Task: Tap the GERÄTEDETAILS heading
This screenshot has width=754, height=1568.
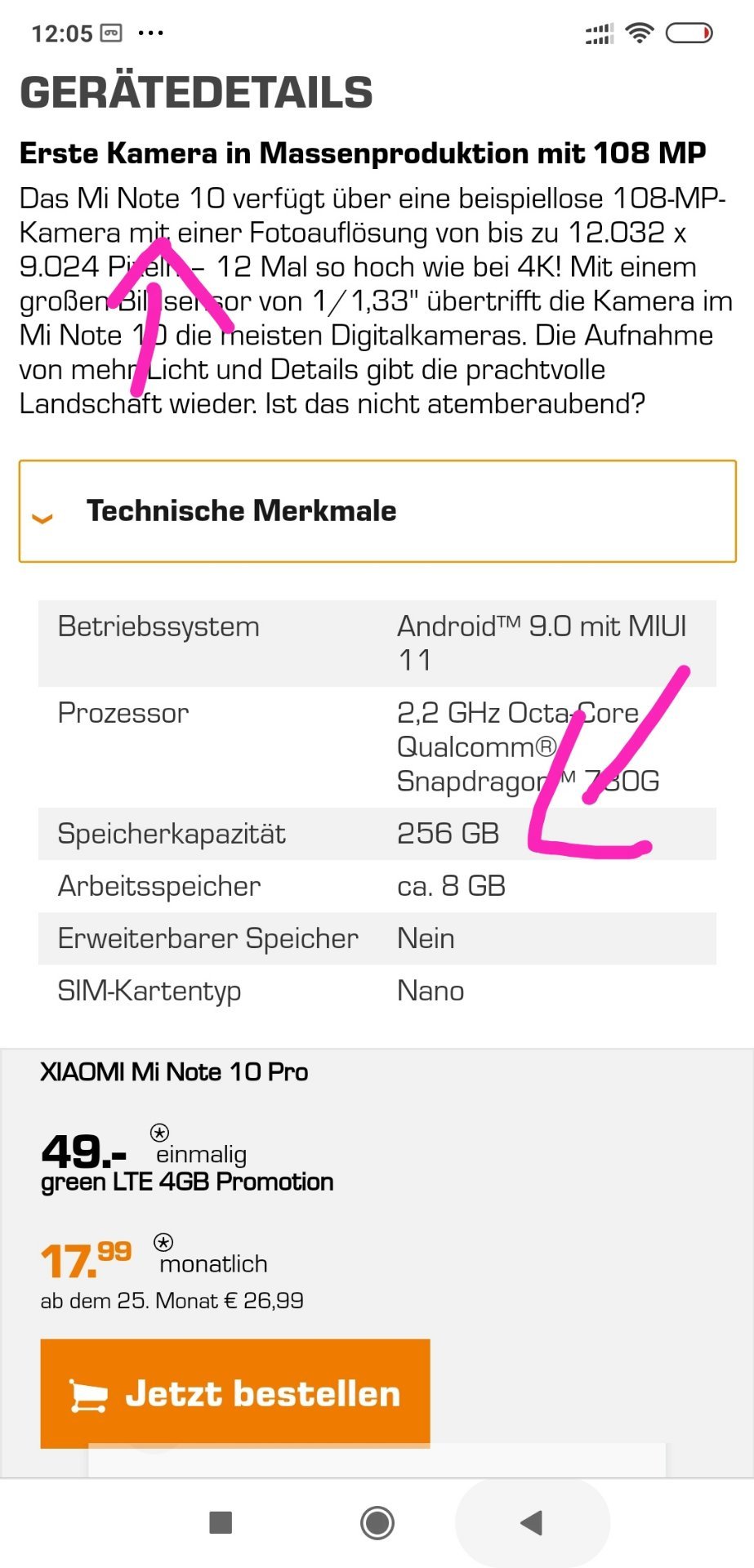Action: pyautogui.click(x=196, y=92)
